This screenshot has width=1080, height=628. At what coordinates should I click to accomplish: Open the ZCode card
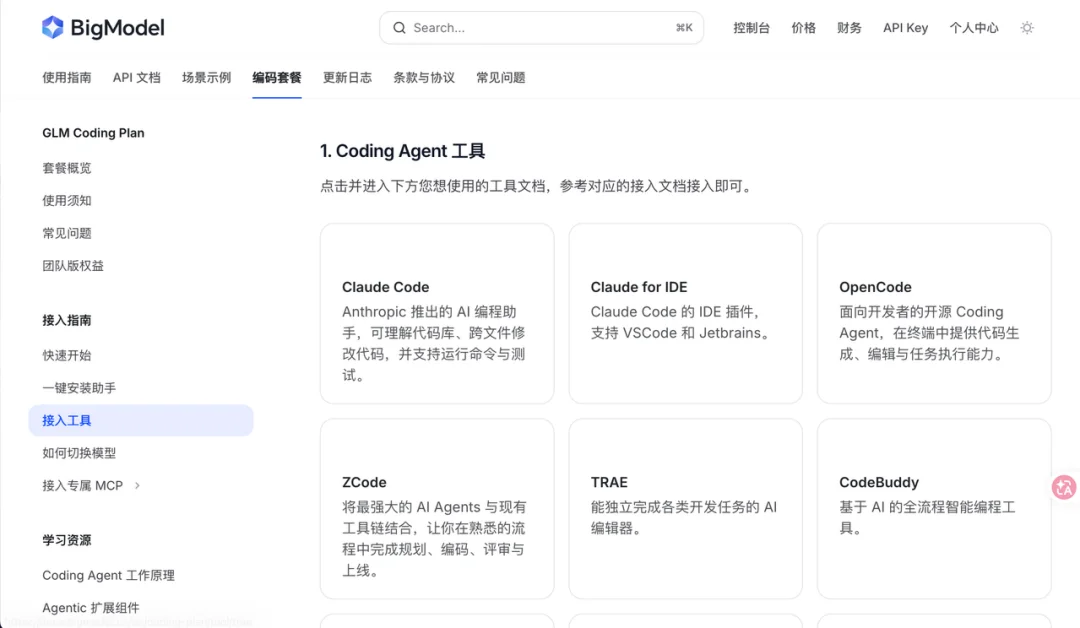[437, 509]
